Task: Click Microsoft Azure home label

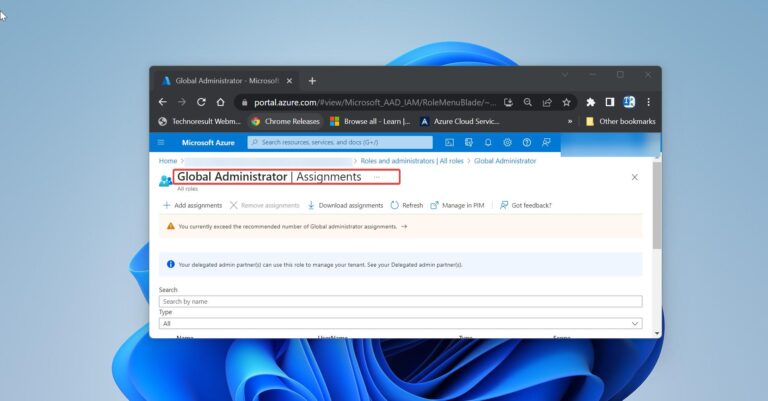Action: (208, 142)
